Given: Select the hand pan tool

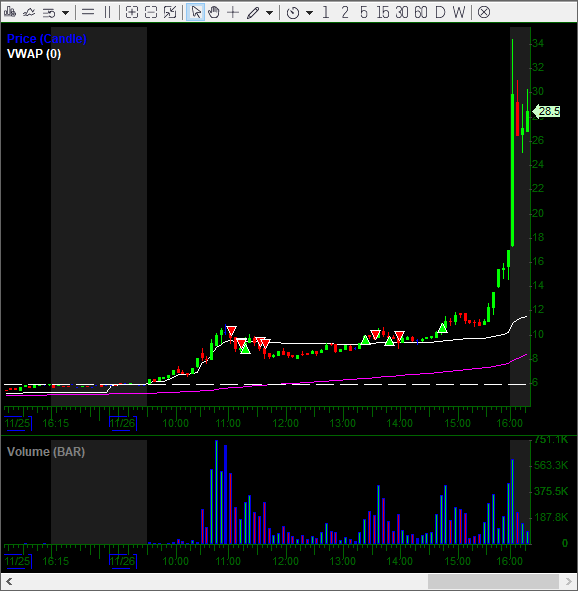Looking at the screenshot, I should click(214, 12).
